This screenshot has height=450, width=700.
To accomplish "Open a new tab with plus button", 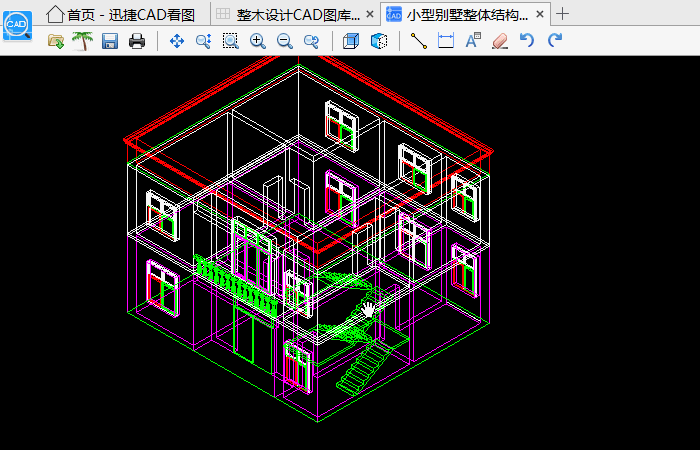I will tap(563, 14).
